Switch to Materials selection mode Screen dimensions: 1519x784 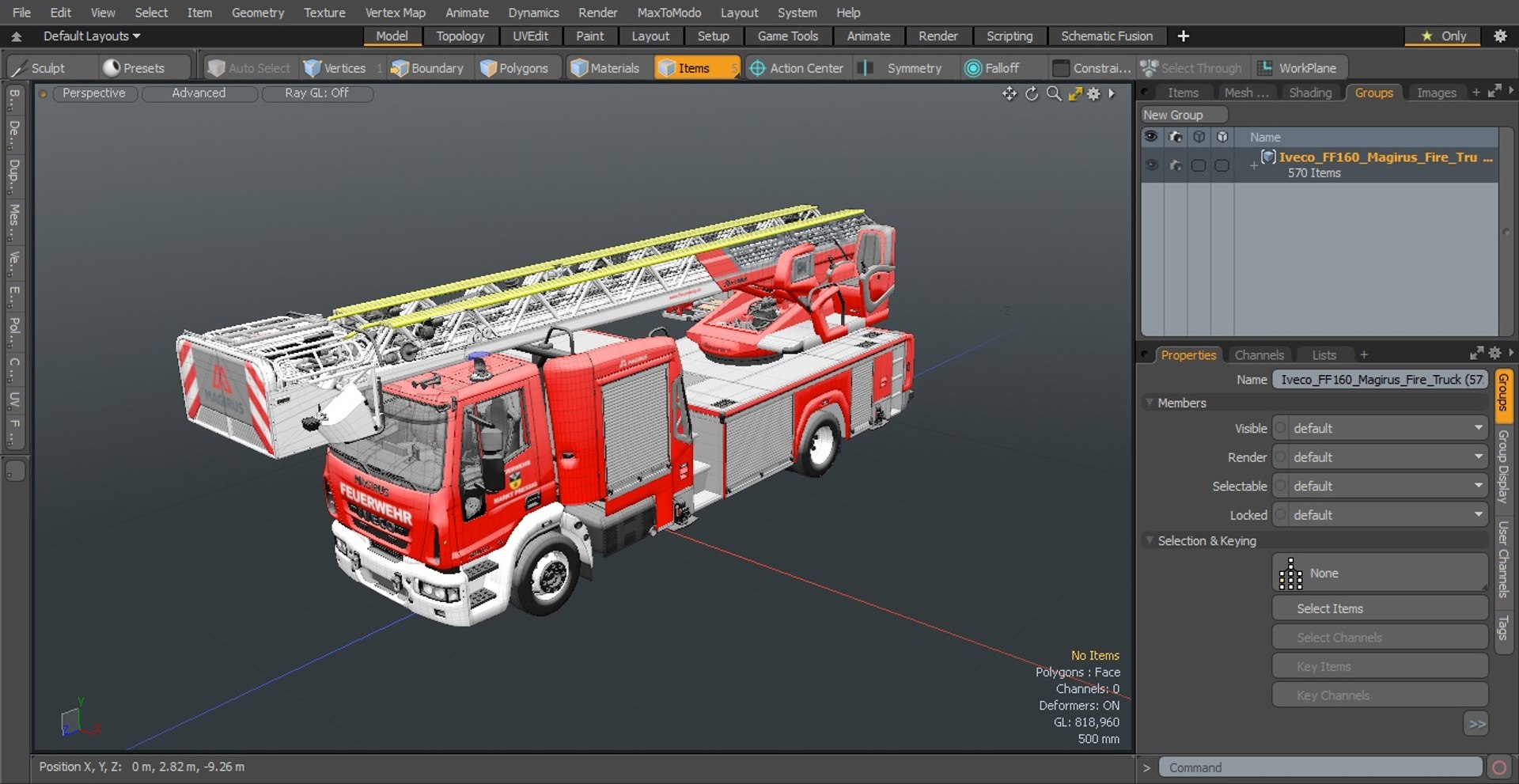click(x=605, y=68)
